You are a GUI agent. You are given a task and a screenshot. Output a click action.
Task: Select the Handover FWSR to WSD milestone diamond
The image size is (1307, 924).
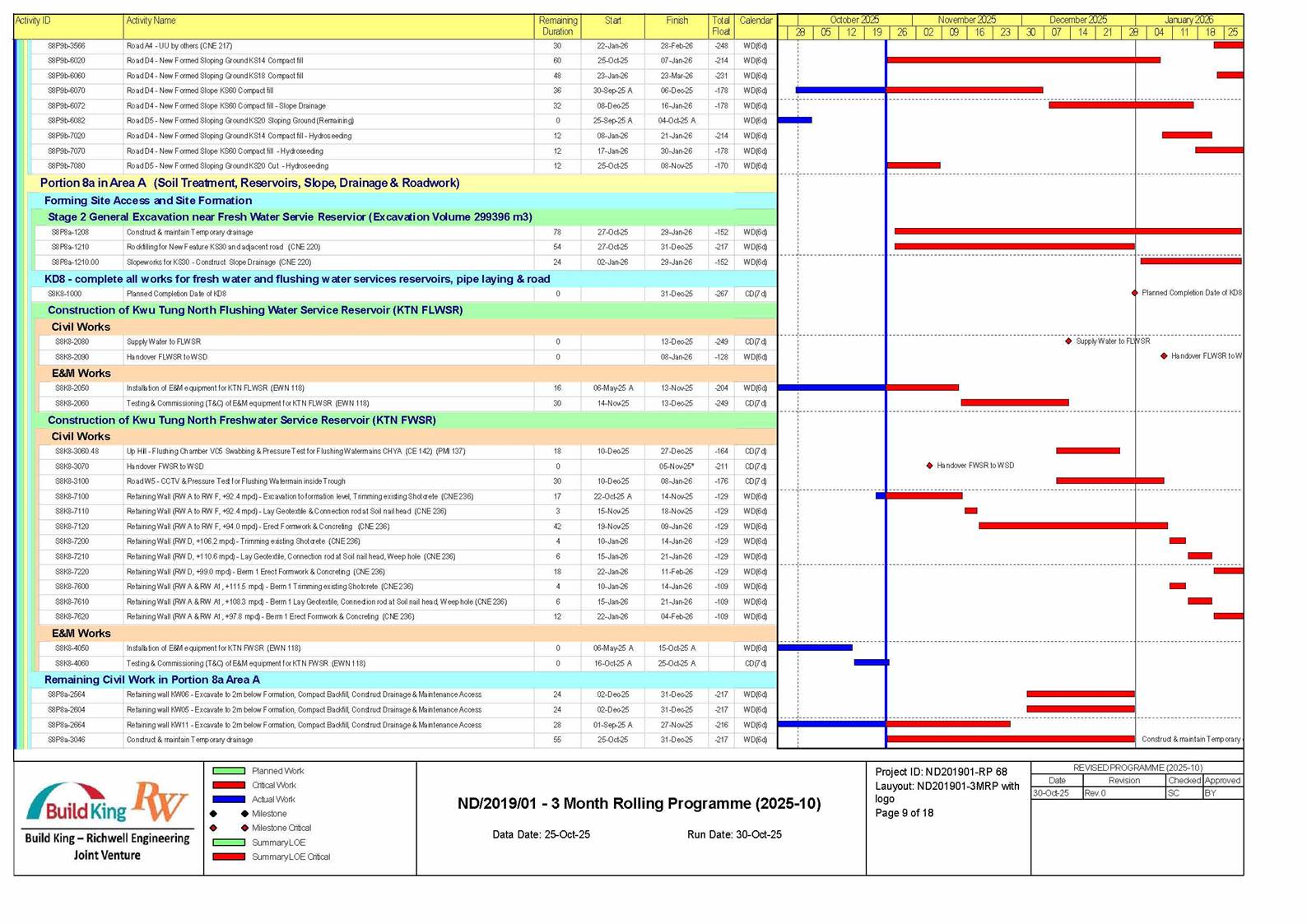929,466
